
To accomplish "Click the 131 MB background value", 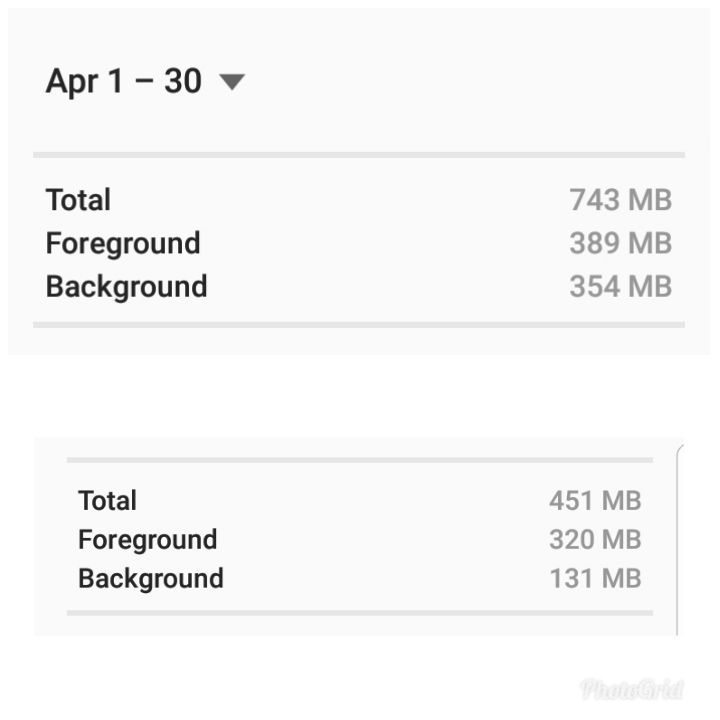I will pos(595,578).
